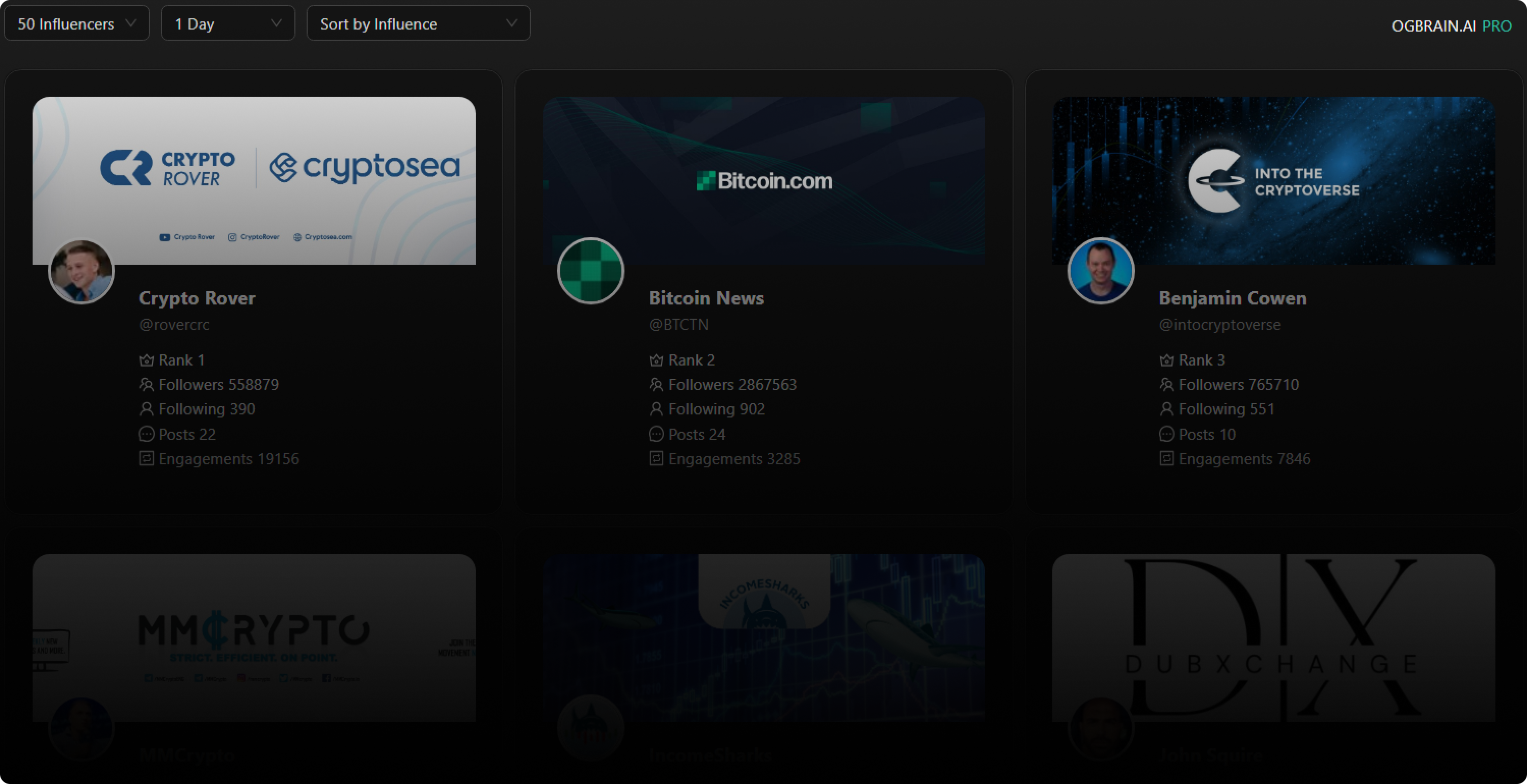
Task: Click the DubXchange banner image
Action: point(1273,637)
